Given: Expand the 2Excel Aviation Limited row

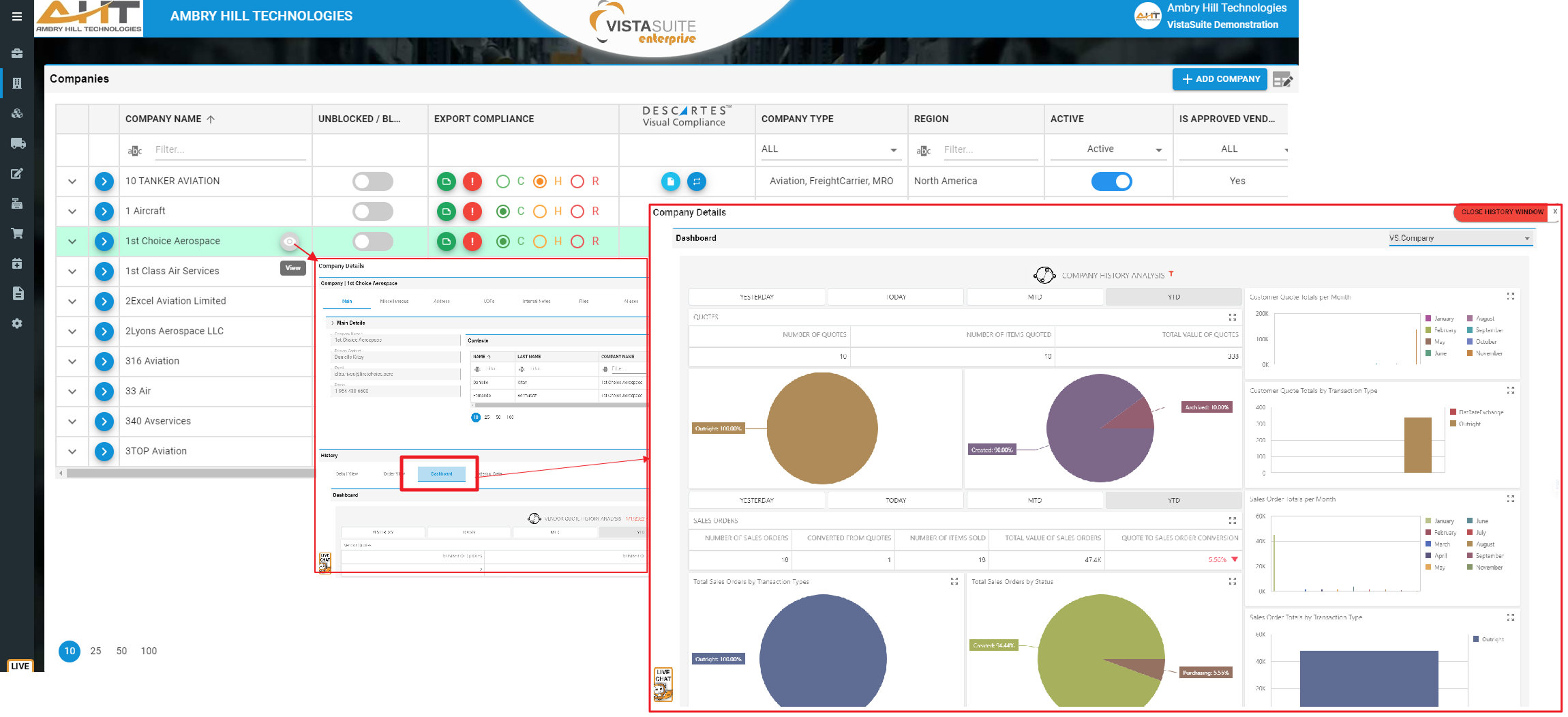Looking at the screenshot, I should coord(72,302).
